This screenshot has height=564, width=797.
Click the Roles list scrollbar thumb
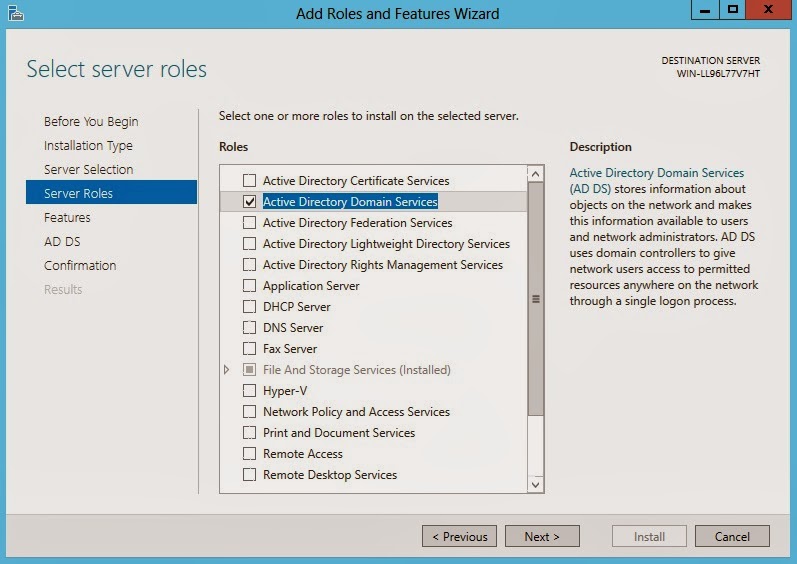(x=535, y=299)
